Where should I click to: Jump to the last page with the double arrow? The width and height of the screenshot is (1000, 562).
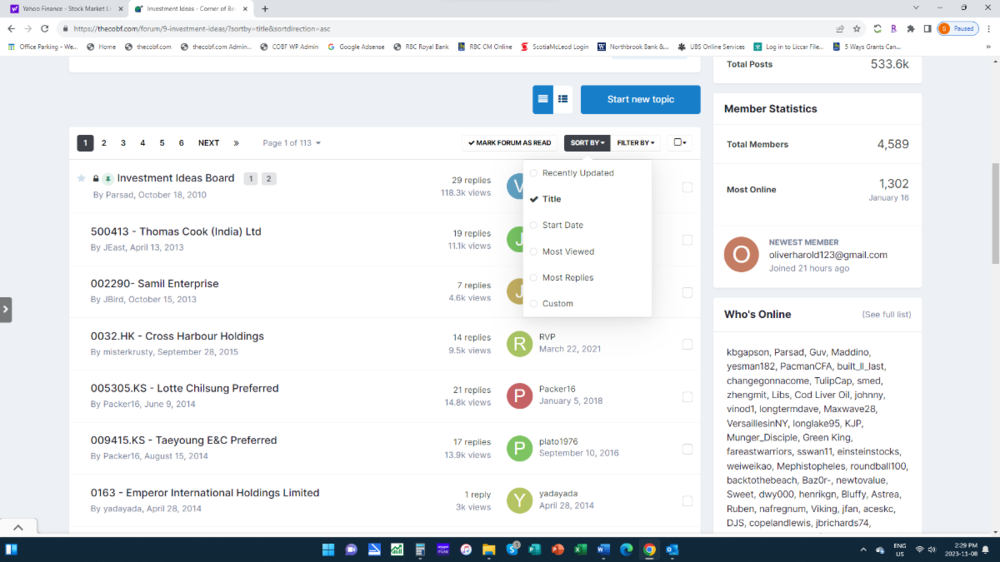pos(236,143)
